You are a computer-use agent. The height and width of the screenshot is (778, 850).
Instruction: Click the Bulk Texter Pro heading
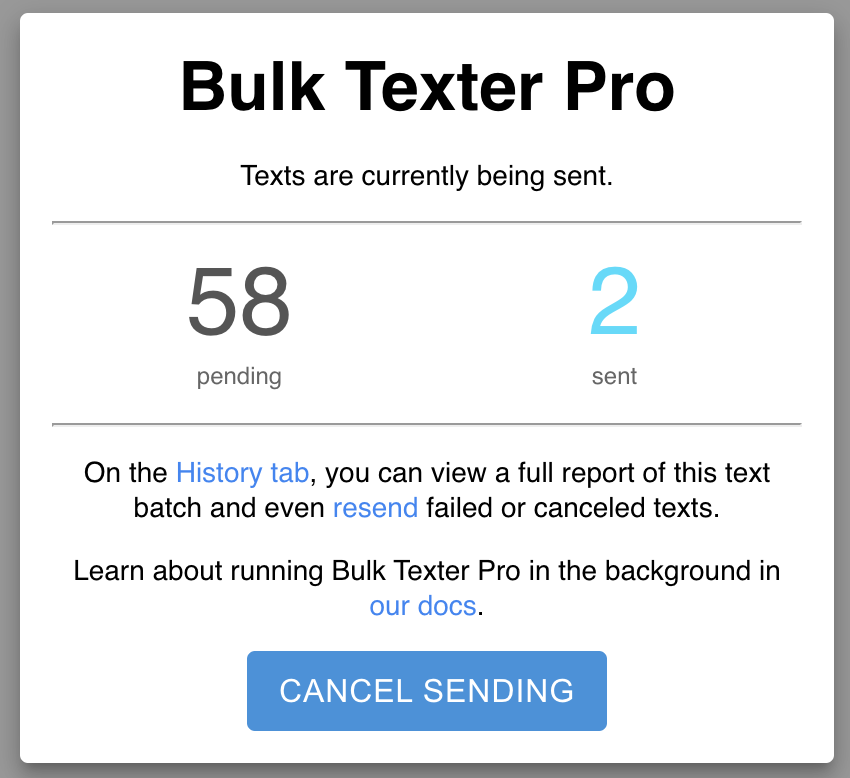(427, 88)
